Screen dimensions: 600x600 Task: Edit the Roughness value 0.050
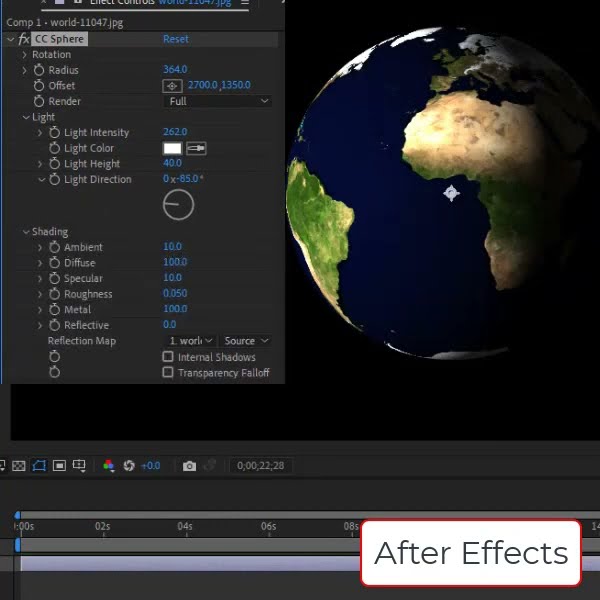tap(175, 293)
